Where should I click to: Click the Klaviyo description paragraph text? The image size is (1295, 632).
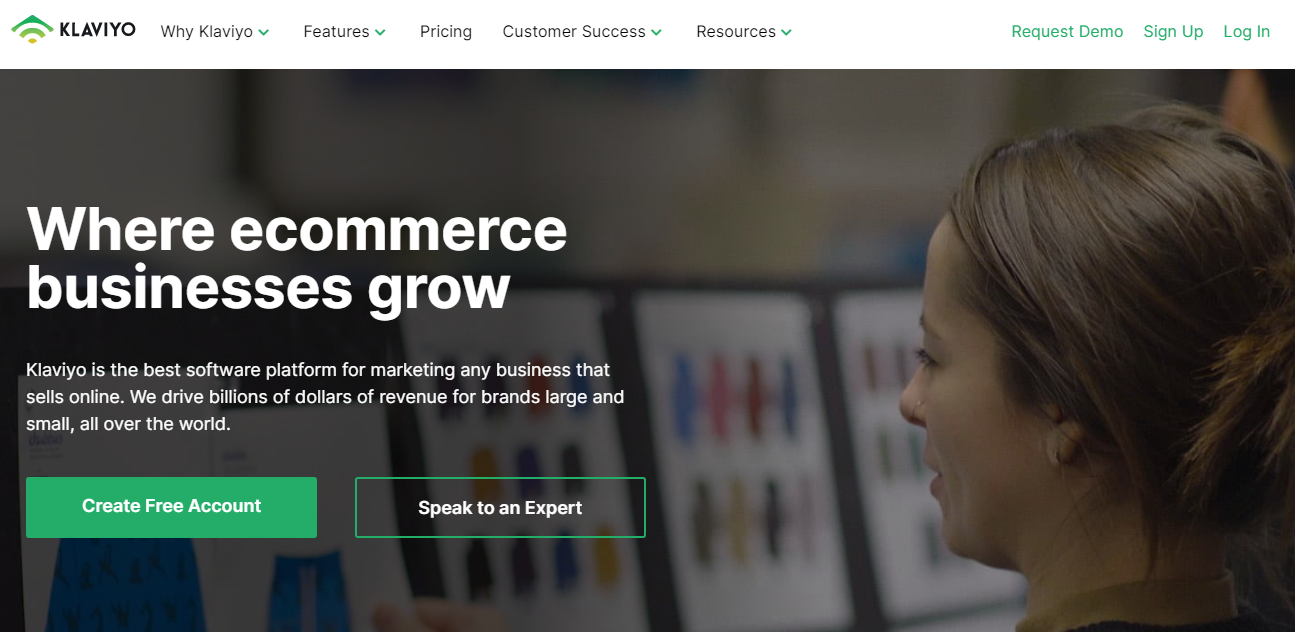(x=325, y=397)
